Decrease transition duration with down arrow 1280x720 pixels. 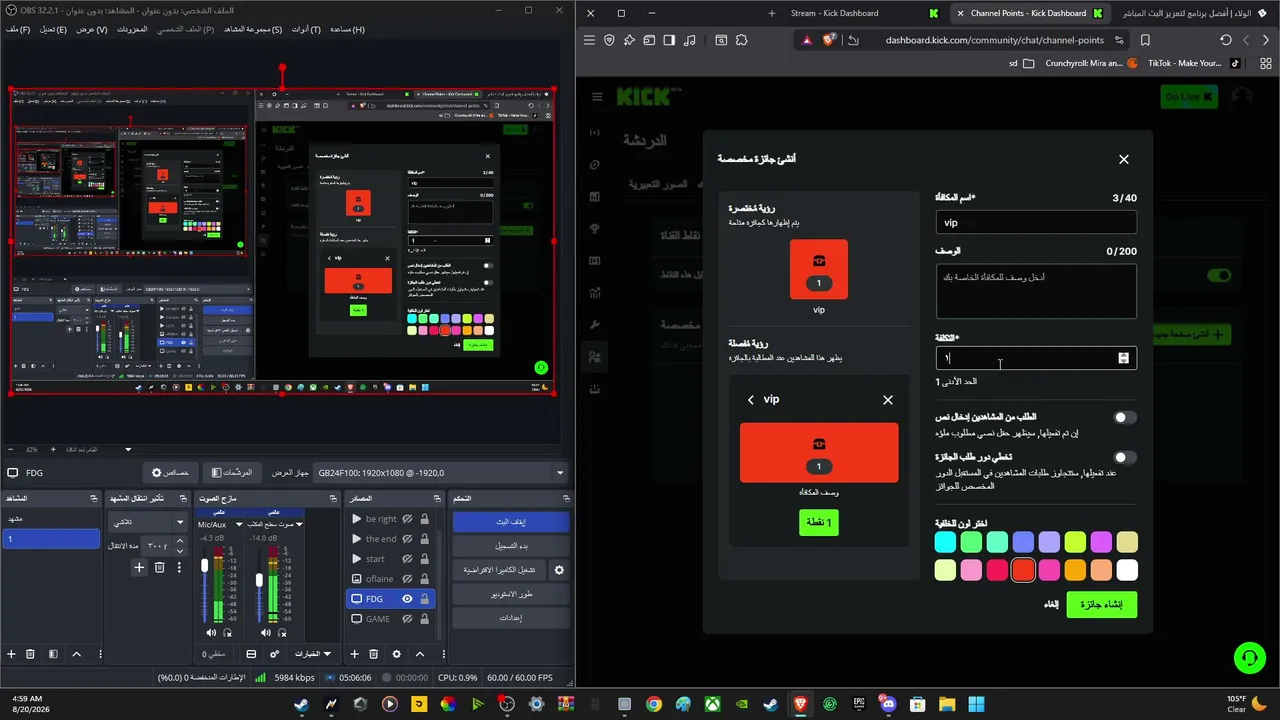pyautogui.click(x=180, y=550)
